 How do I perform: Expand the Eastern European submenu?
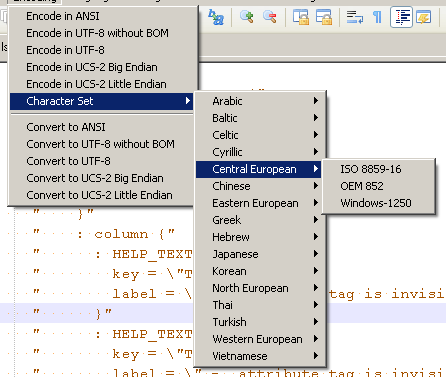tap(260, 203)
